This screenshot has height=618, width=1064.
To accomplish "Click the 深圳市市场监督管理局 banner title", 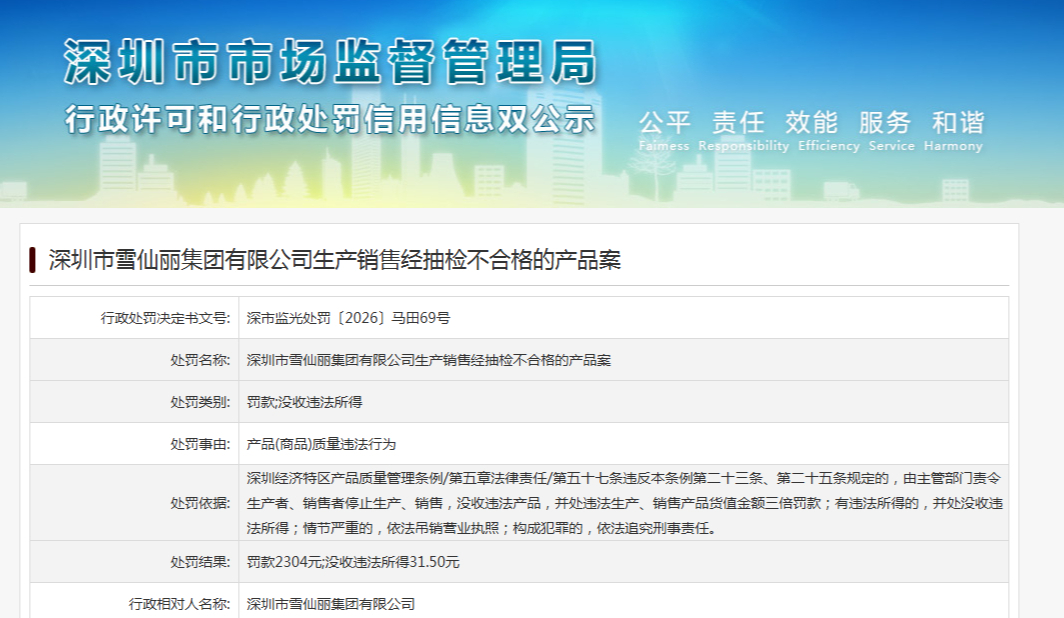I will (x=330, y=62).
